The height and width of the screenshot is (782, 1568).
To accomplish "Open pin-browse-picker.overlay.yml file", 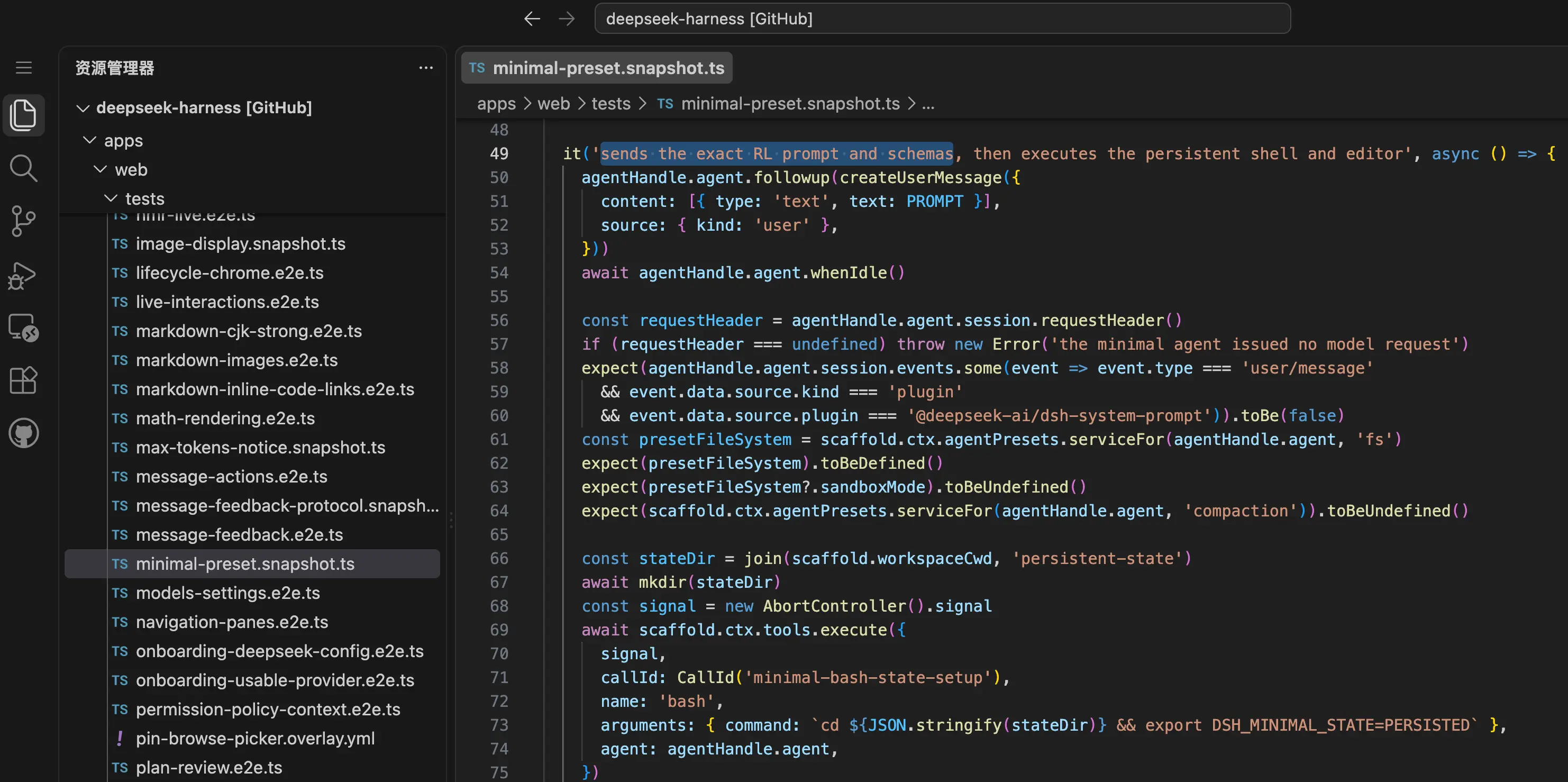I will [x=252, y=739].
